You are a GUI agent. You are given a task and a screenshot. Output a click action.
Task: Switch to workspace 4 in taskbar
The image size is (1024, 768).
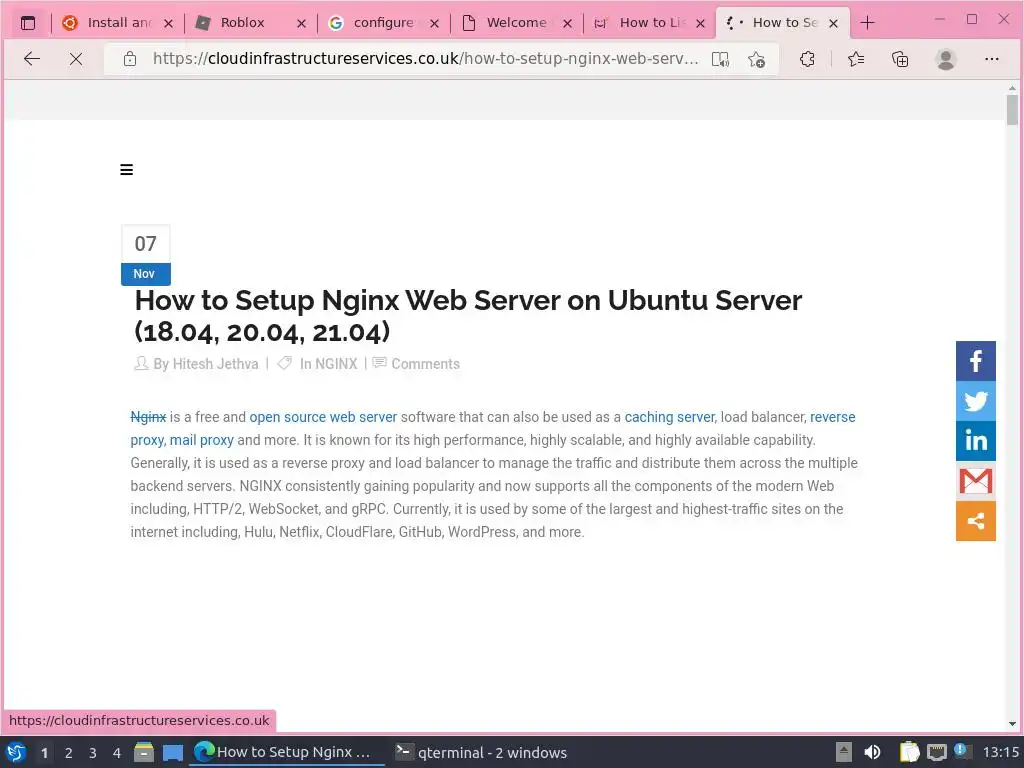pos(117,753)
